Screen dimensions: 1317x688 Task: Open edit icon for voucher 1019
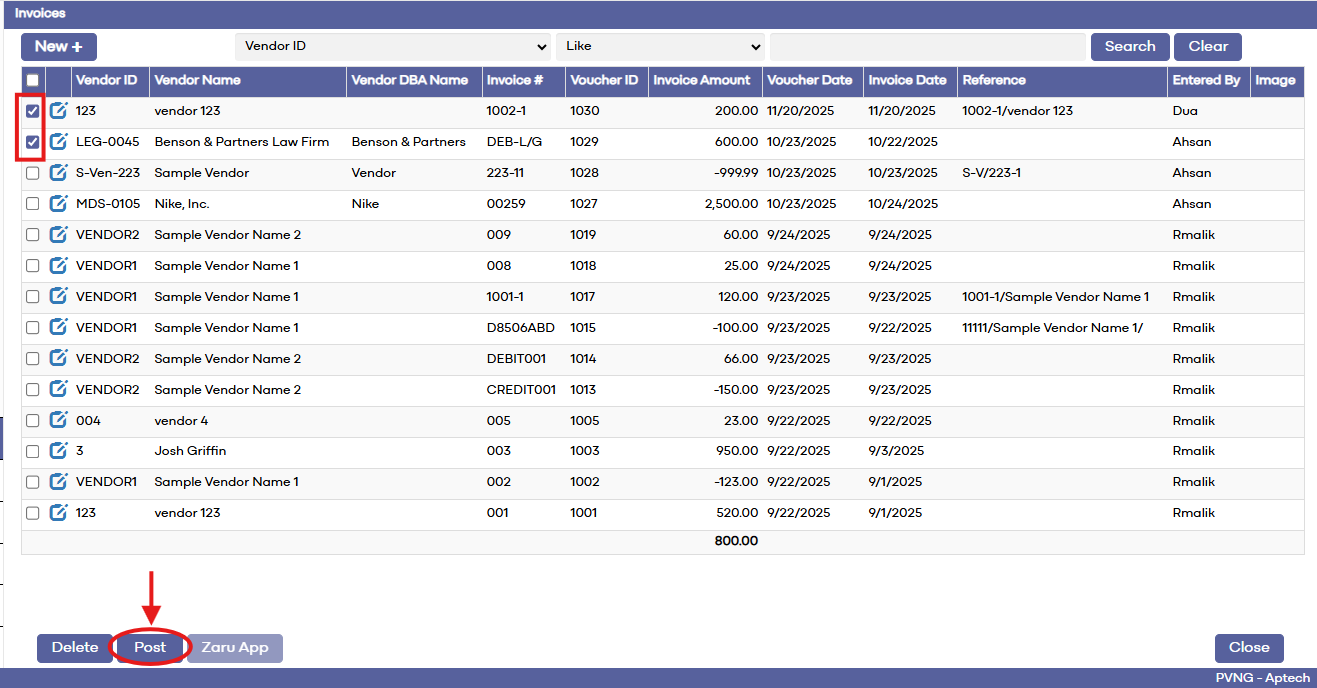coord(59,235)
